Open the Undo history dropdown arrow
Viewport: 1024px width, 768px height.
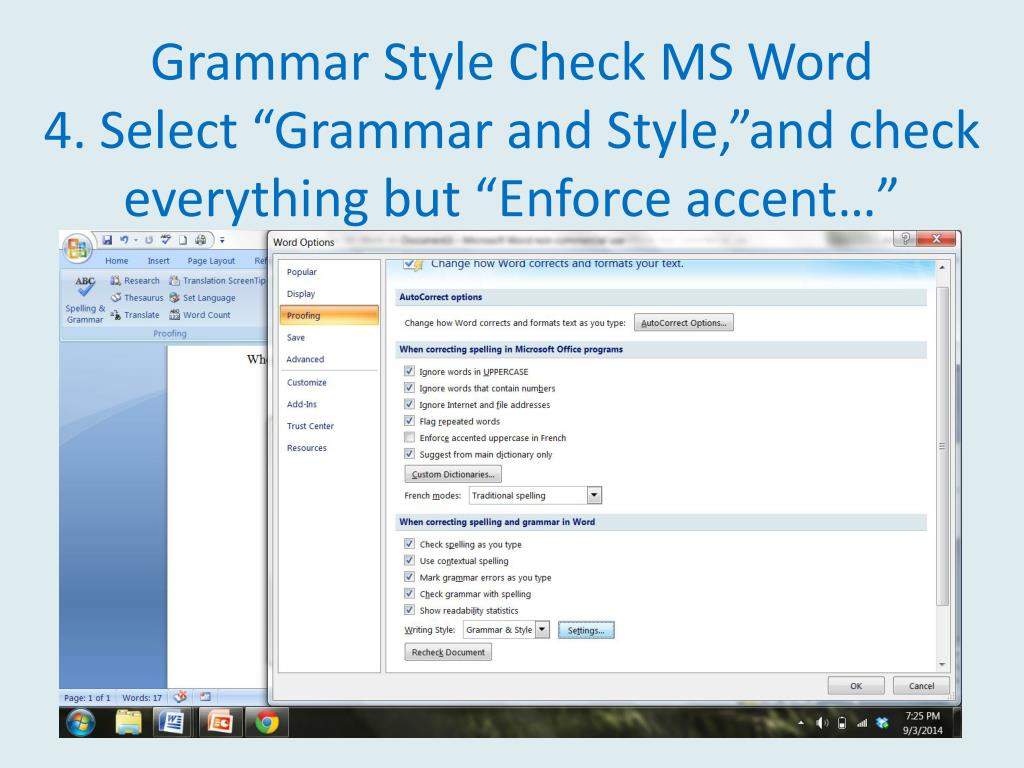pyautogui.click(x=135, y=240)
